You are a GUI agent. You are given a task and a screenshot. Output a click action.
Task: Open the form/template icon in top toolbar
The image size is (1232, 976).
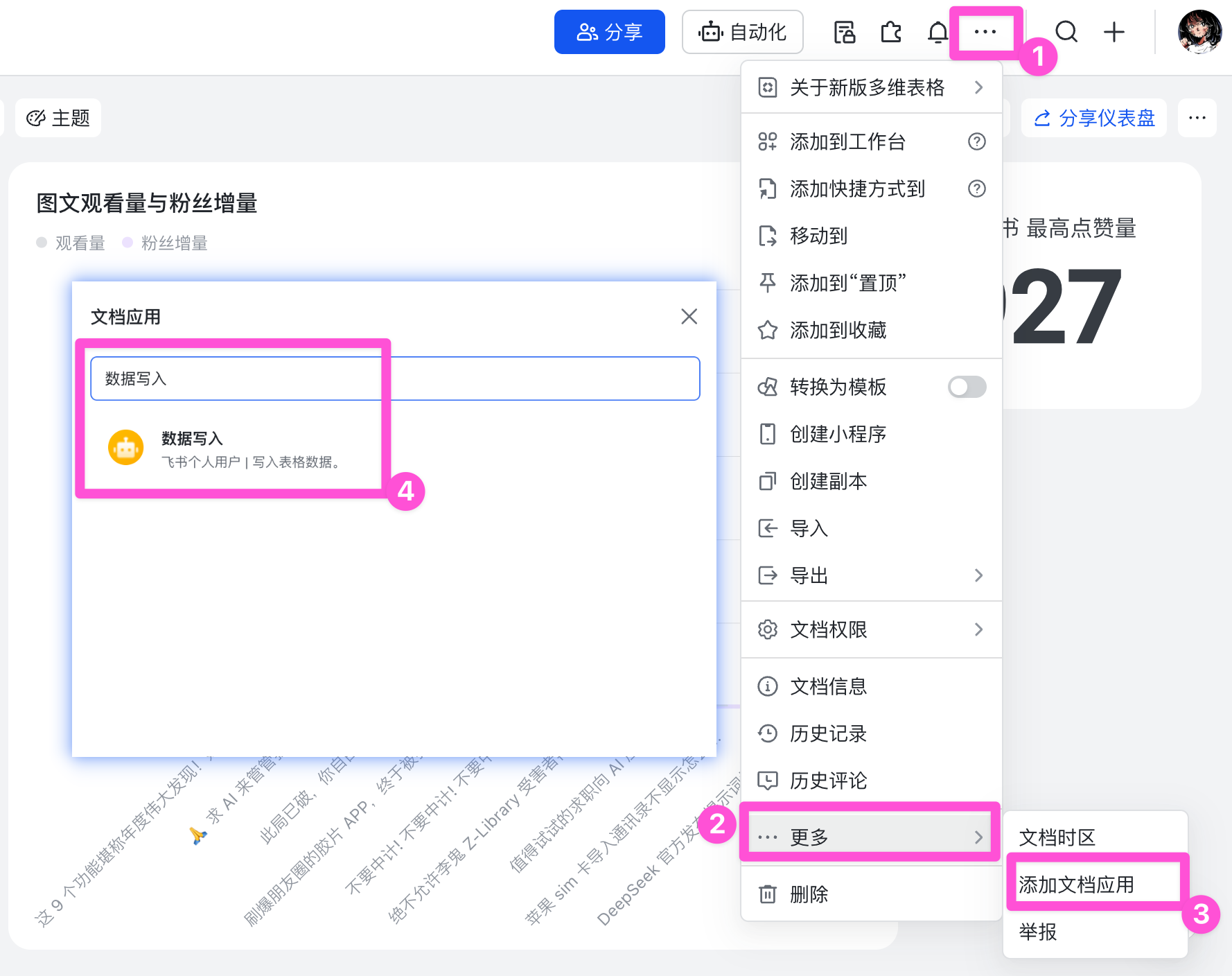(845, 32)
